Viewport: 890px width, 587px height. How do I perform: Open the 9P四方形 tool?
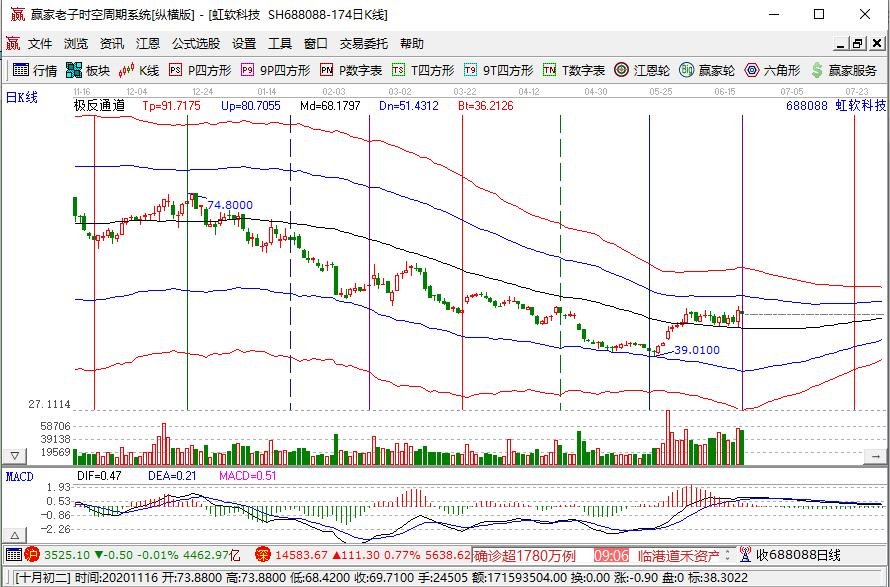pyautogui.click(x=275, y=70)
